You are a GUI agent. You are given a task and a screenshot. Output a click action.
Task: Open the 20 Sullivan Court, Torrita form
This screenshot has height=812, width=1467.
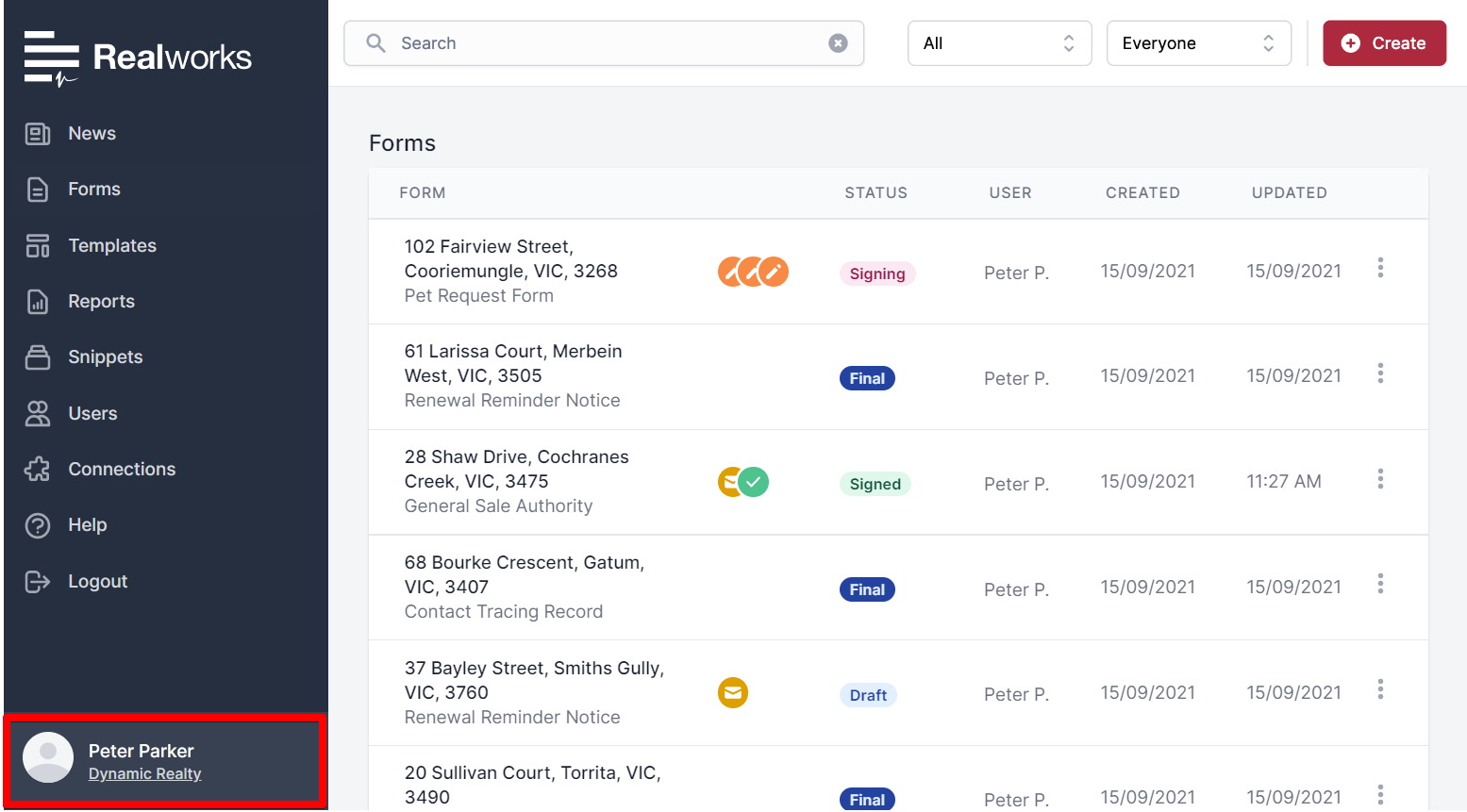click(x=533, y=786)
